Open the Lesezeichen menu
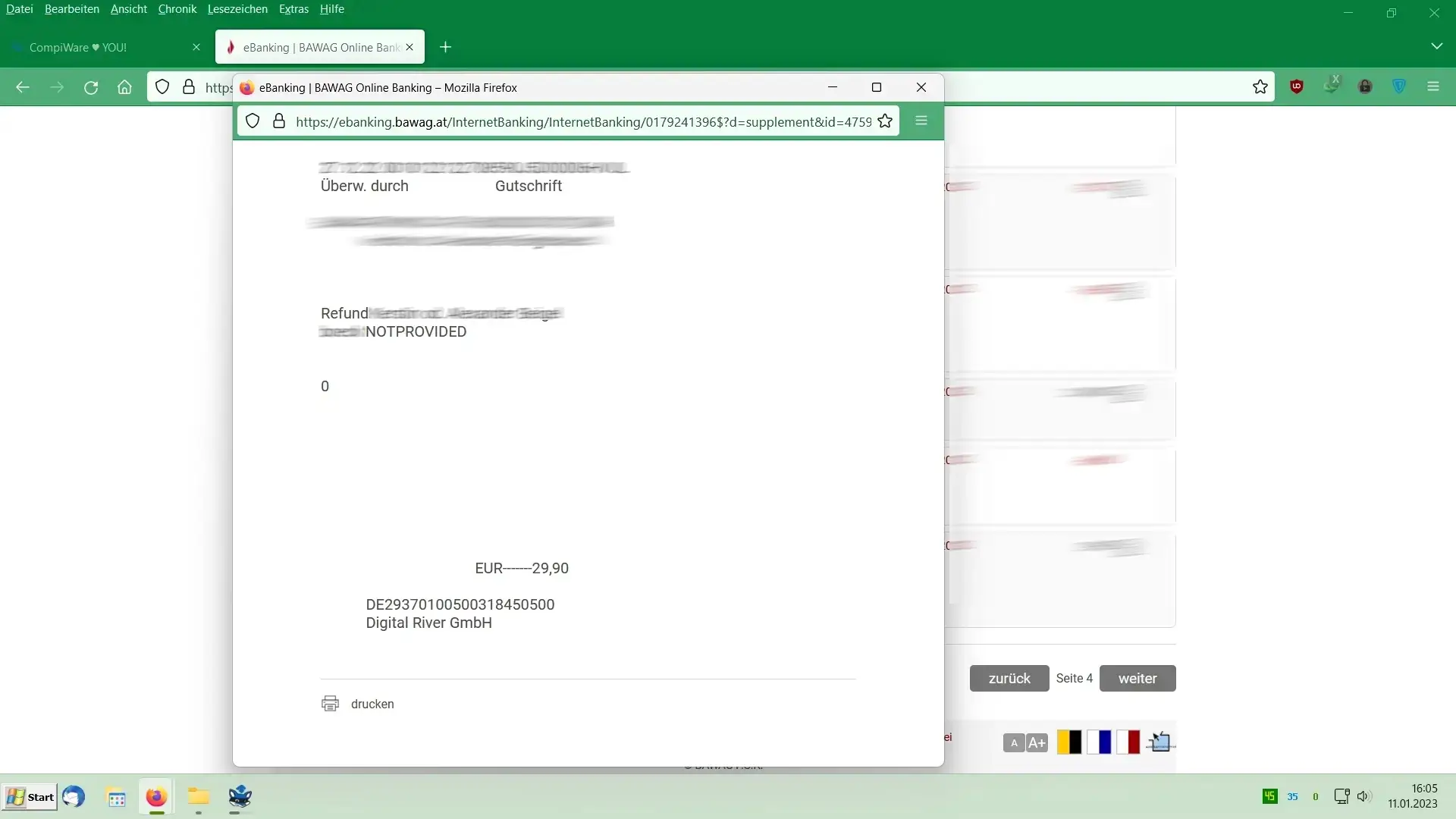Image resolution: width=1456 pixels, height=819 pixels. [237, 9]
